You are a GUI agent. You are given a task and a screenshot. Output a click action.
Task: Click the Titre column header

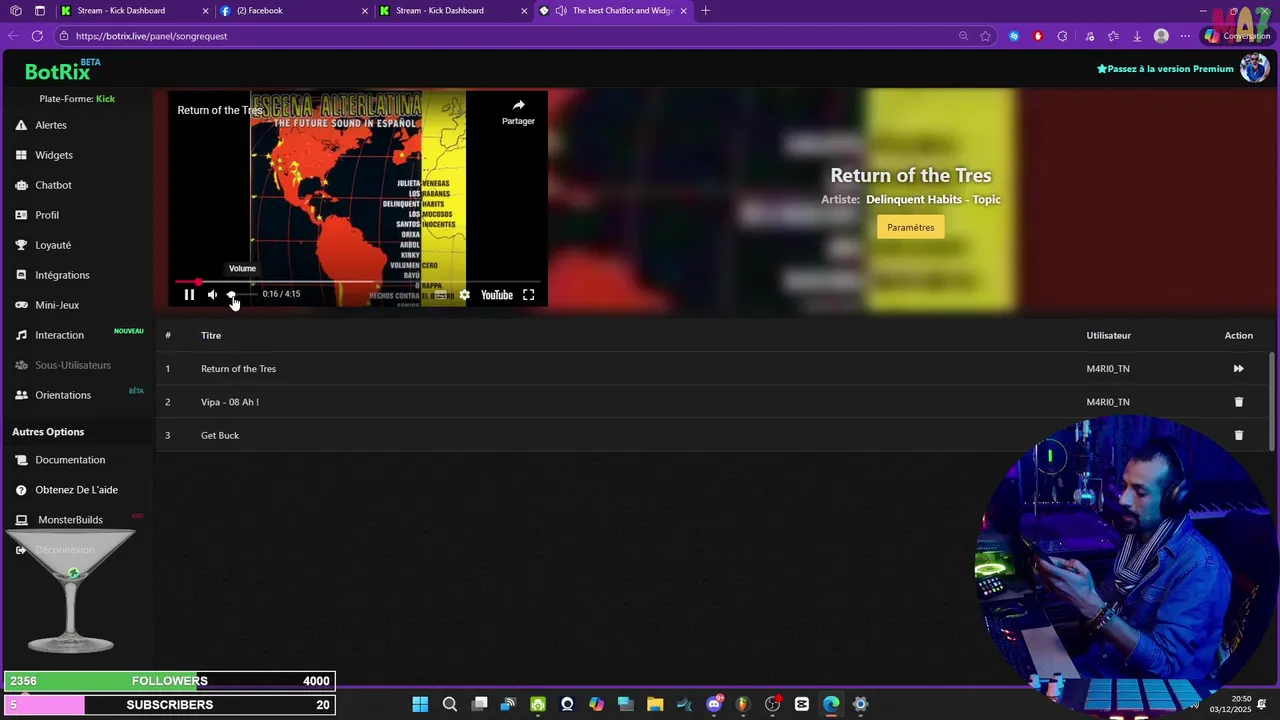coord(211,335)
